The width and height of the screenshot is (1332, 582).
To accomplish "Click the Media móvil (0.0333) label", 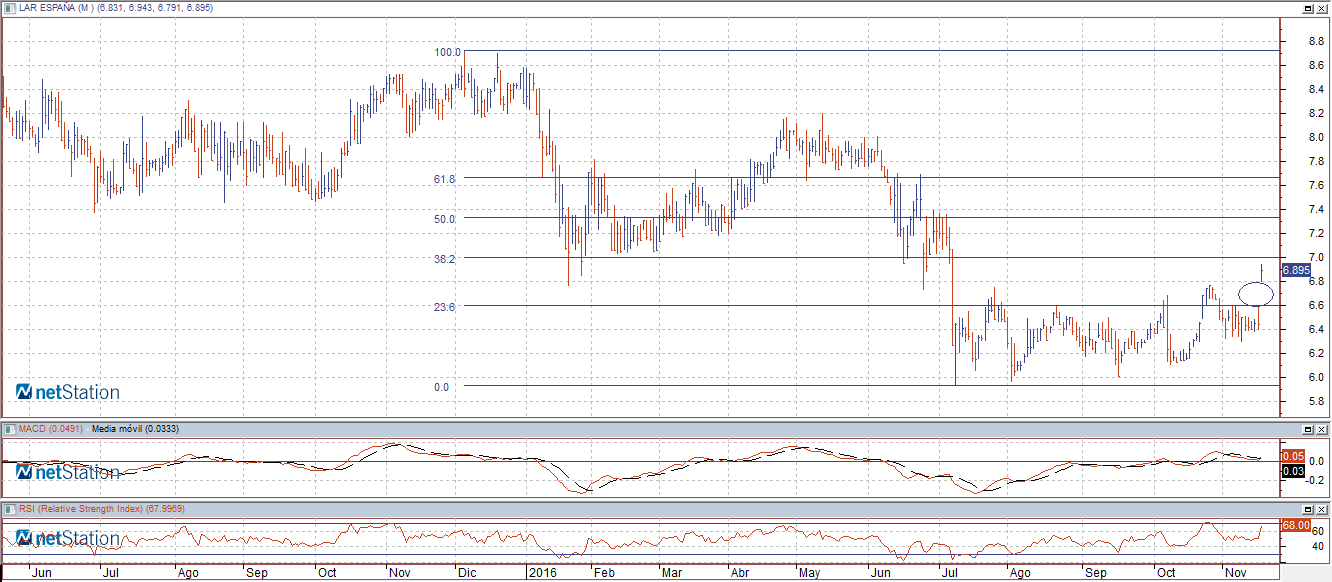I will click(x=135, y=429).
